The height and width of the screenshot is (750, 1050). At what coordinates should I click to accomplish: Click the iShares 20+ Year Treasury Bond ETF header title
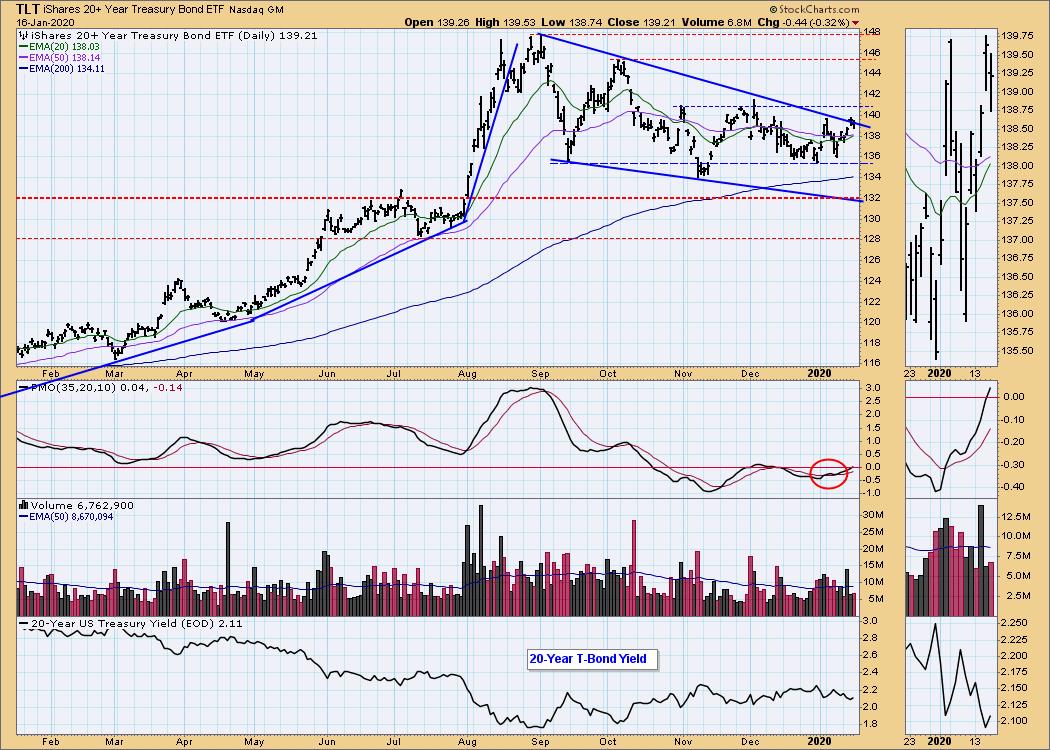[134, 10]
